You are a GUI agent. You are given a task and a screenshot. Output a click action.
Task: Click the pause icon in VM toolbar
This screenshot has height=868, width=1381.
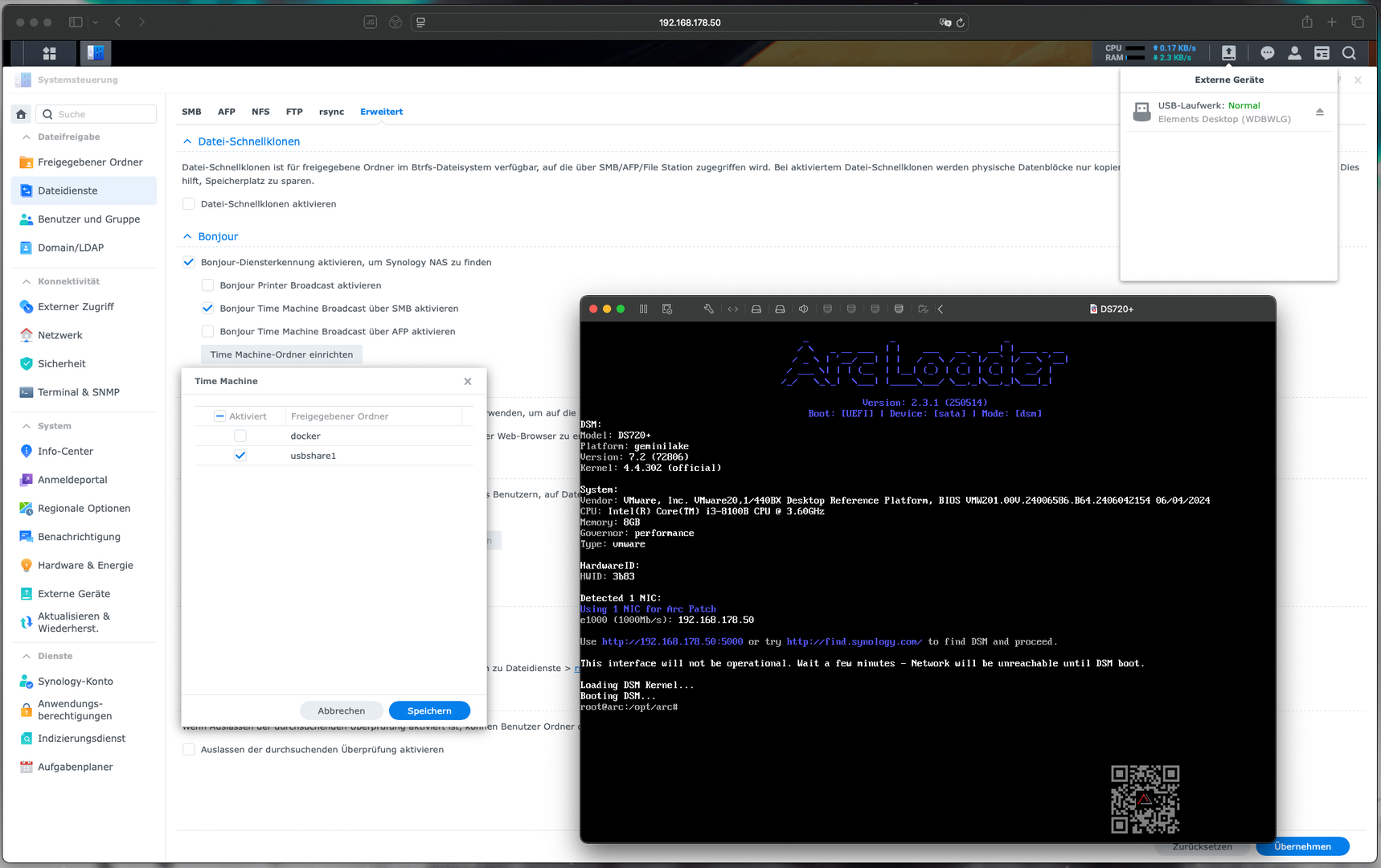(643, 309)
